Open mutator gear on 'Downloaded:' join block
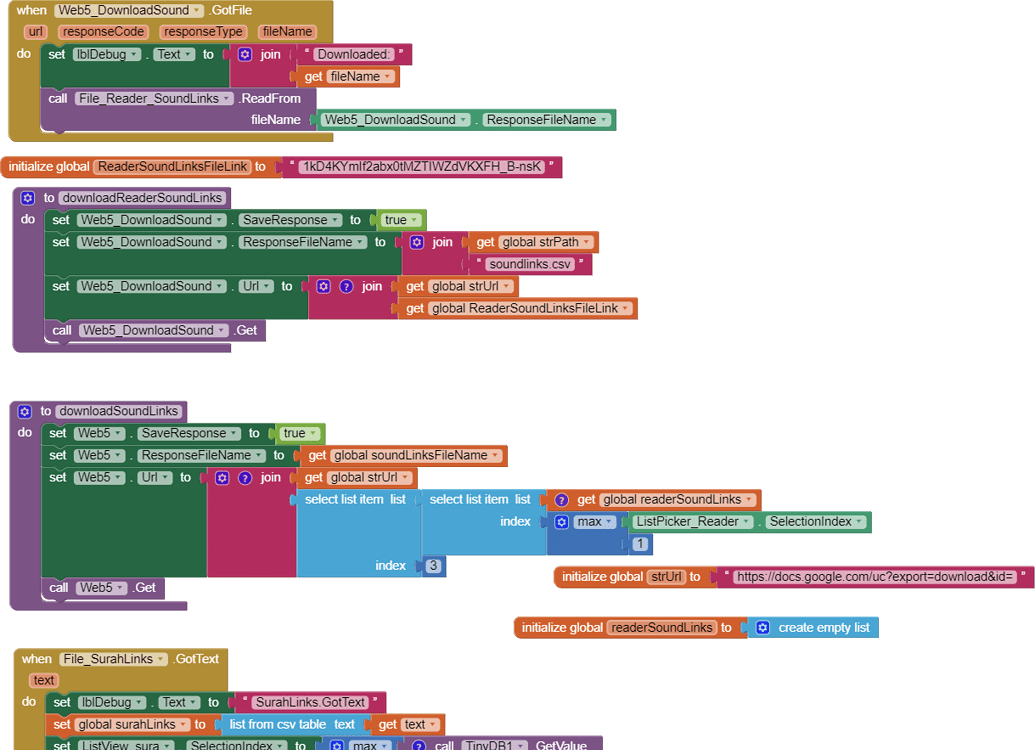This screenshot has height=750, width=1035. [x=245, y=54]
